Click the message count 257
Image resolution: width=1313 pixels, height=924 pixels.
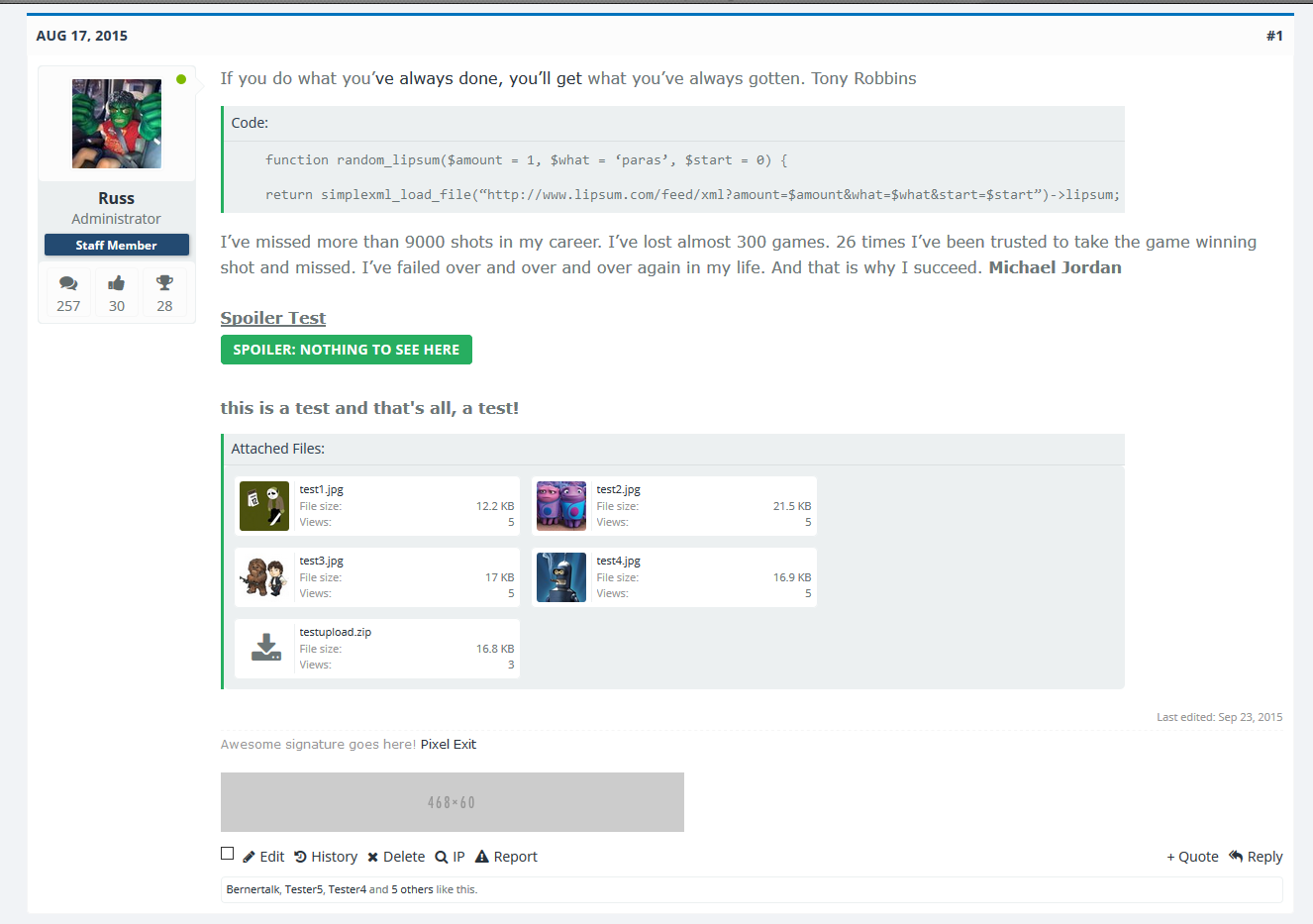(68, 306)
